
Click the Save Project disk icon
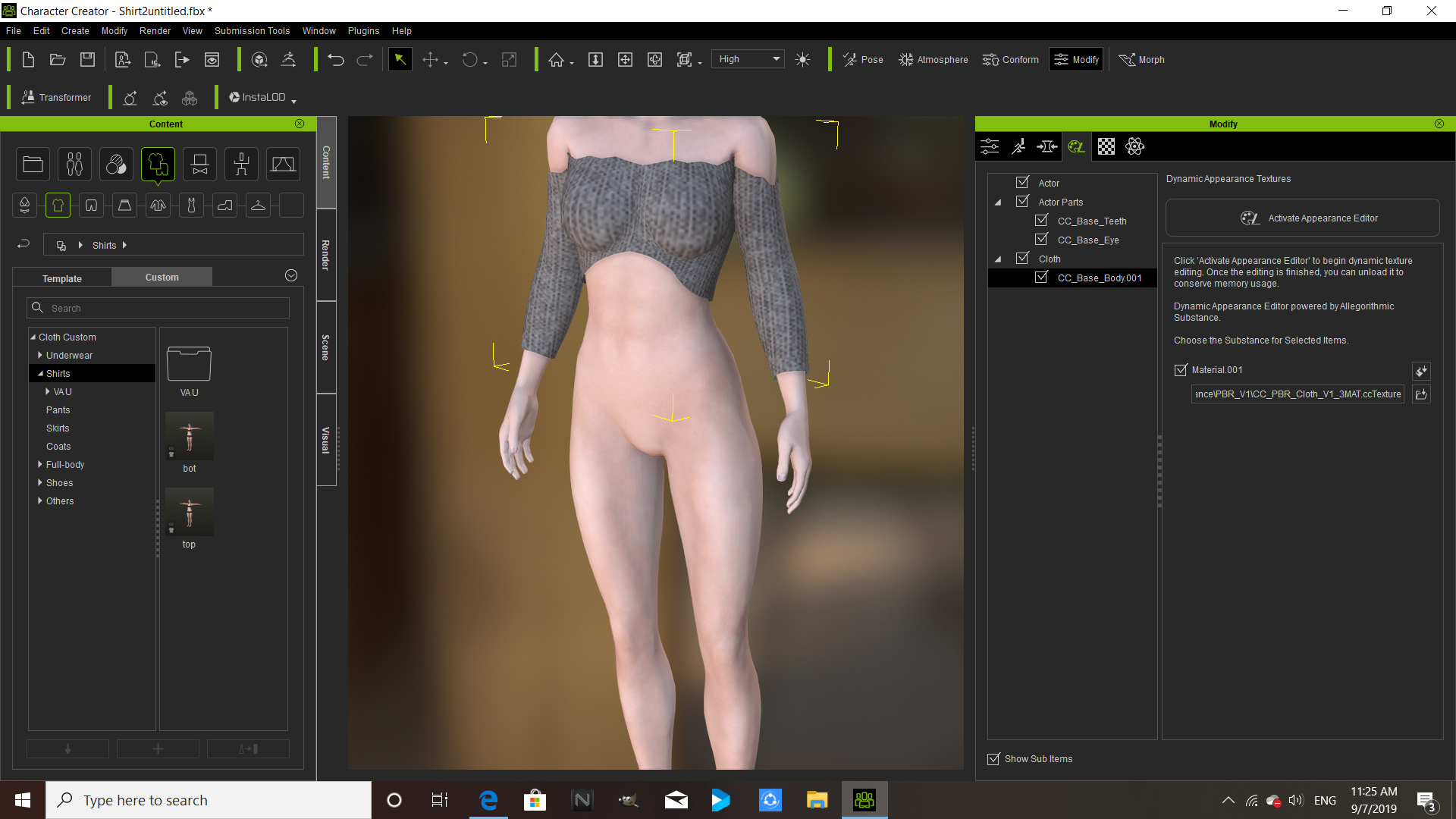[x=88, y=60]
